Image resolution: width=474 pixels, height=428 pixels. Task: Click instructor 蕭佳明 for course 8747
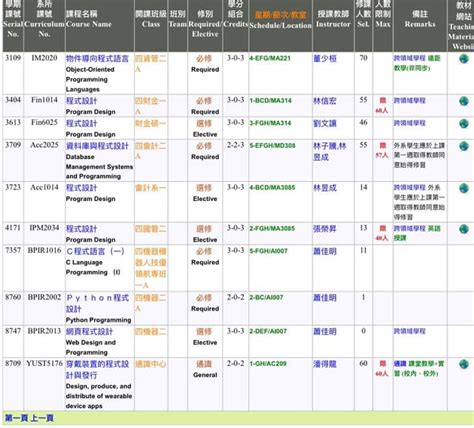(325, 332)
